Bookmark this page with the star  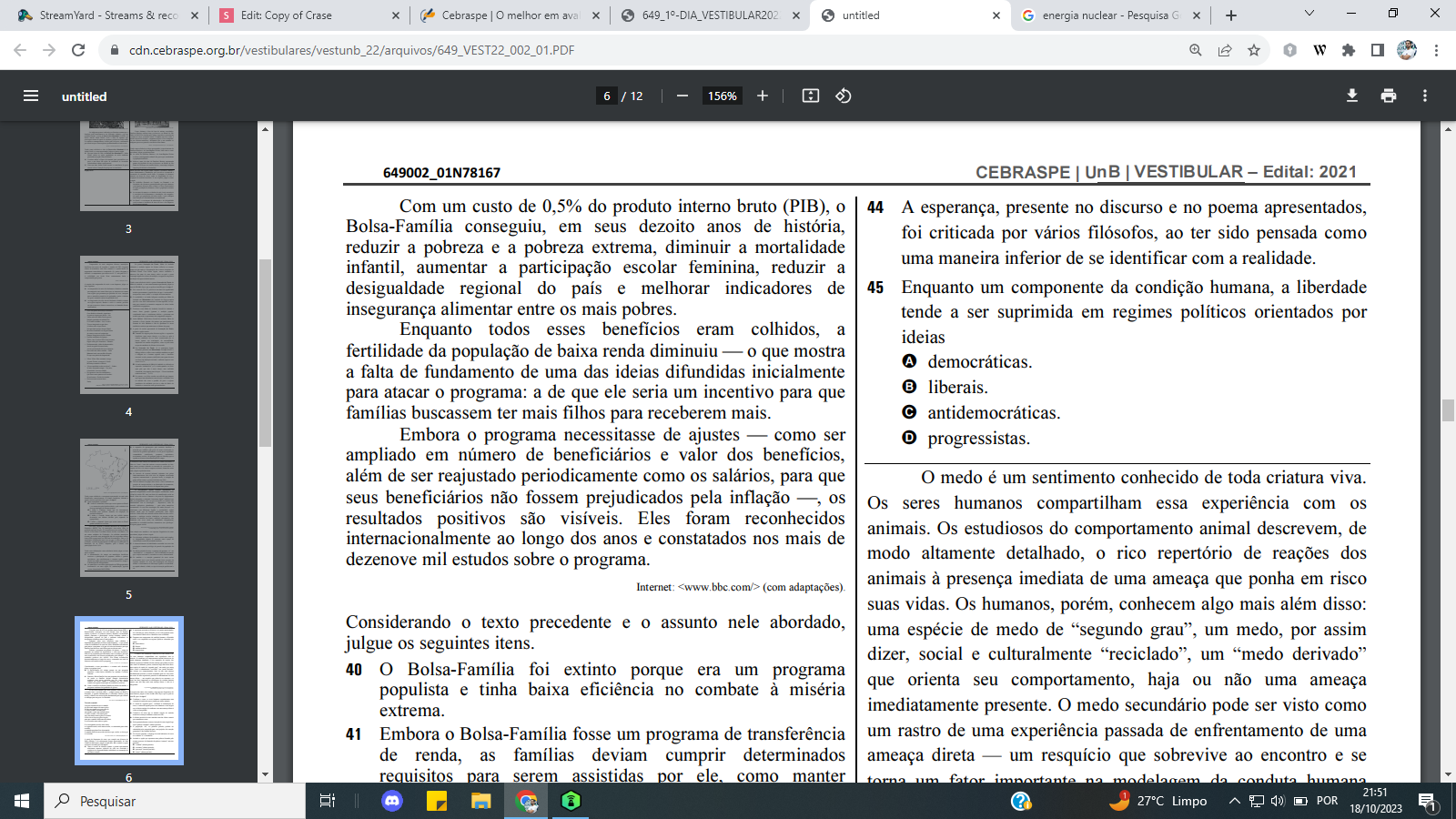[1254, 50]
